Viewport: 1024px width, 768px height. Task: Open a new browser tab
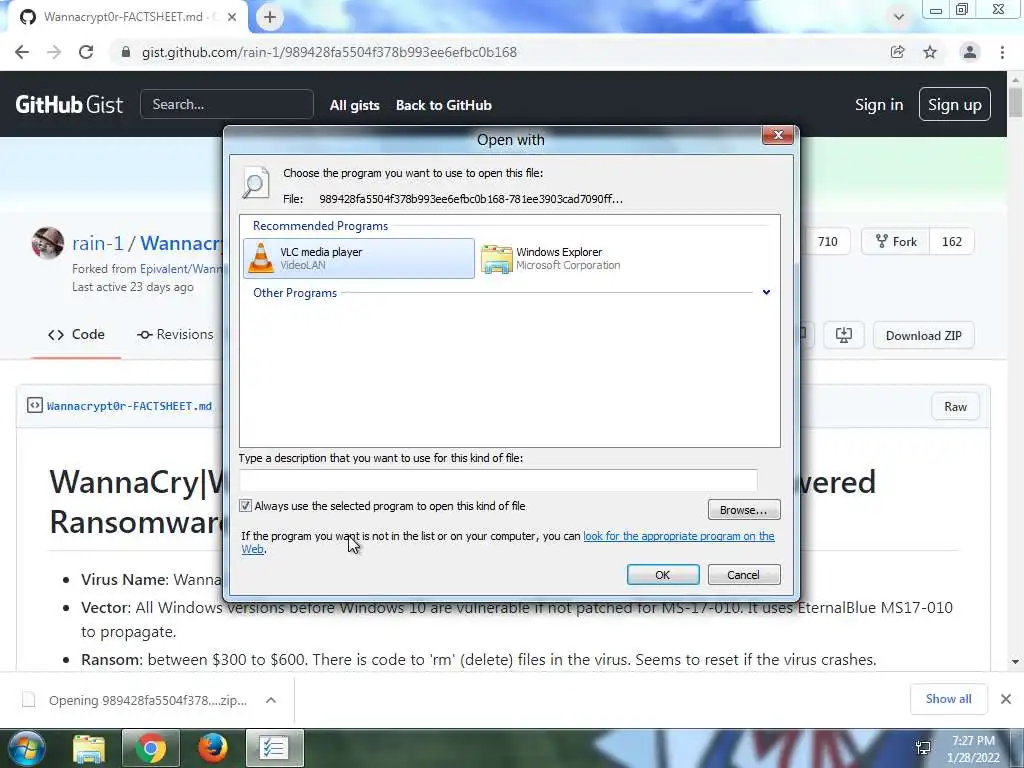(270, 17)
